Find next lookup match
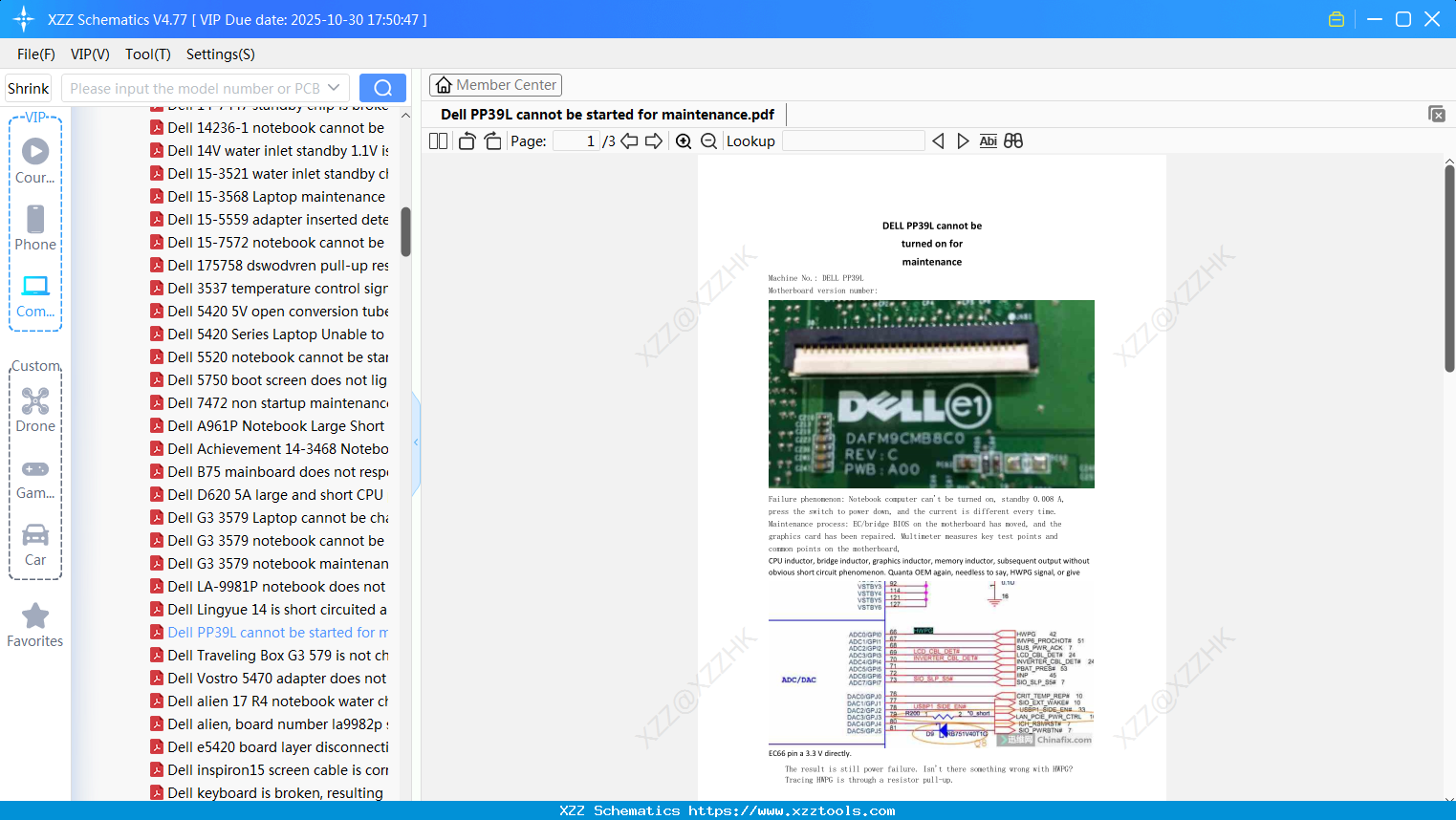1456x820 pixels. (x=963, y=141)
